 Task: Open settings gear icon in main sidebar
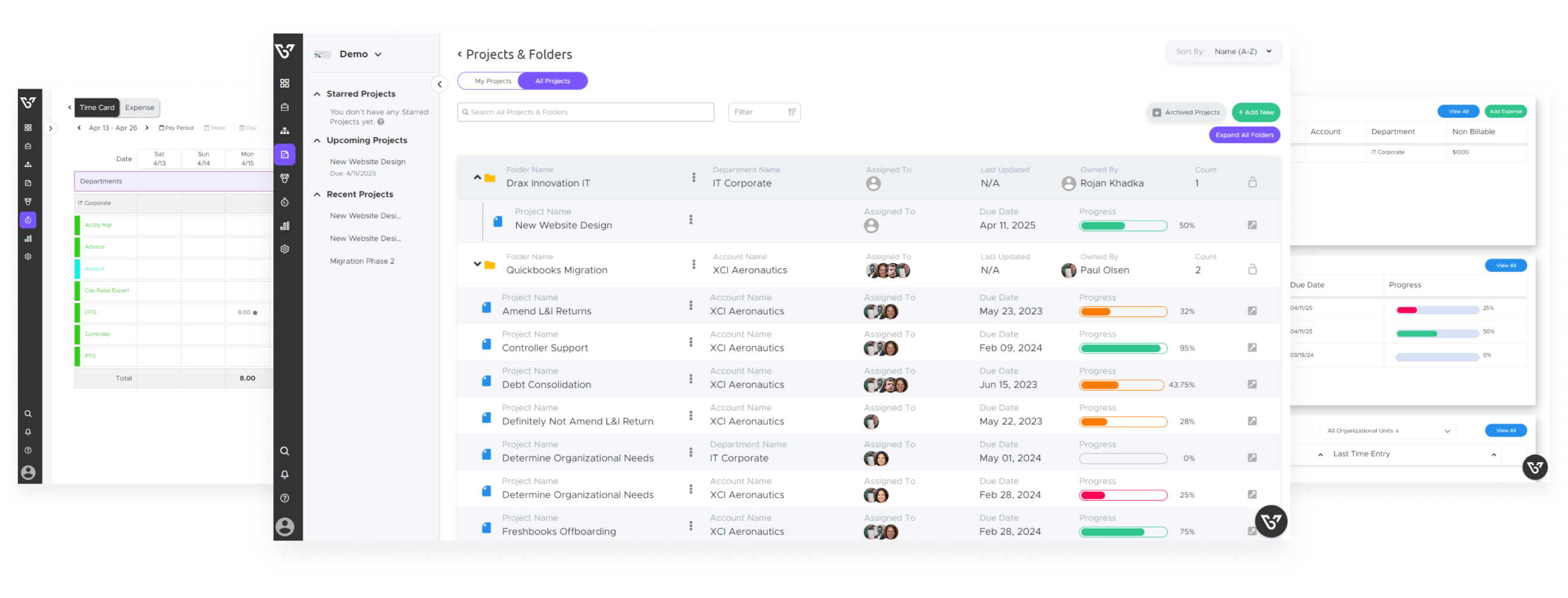(x=284, y=249)
